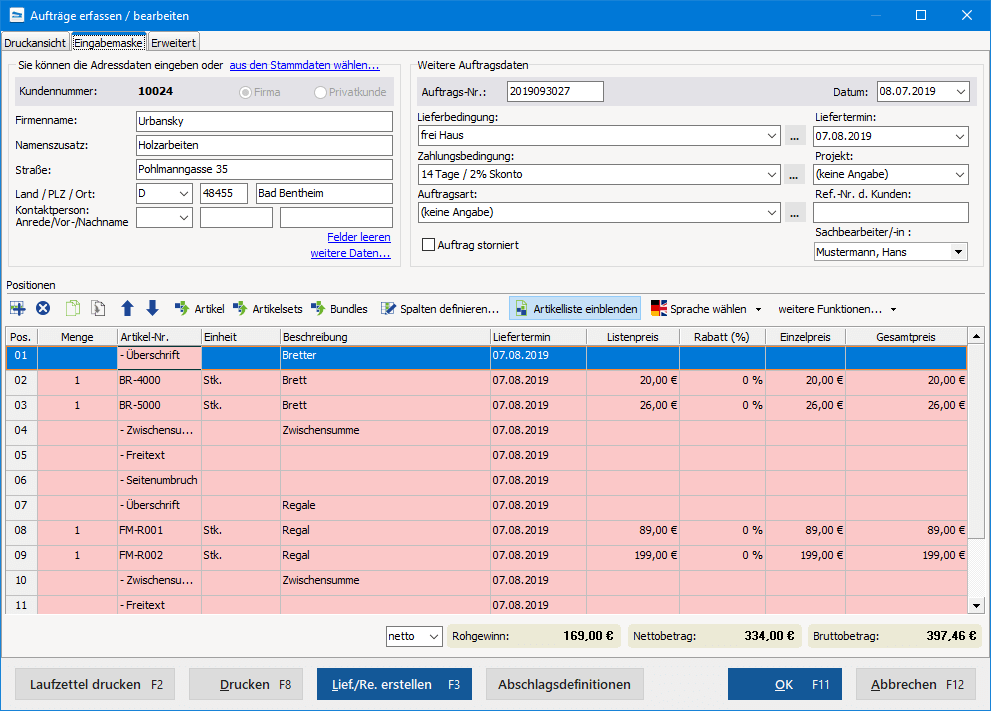Viewport: 991px width, 711px height.
Task: Click the Firmenname input field
Action: point(264,121)
